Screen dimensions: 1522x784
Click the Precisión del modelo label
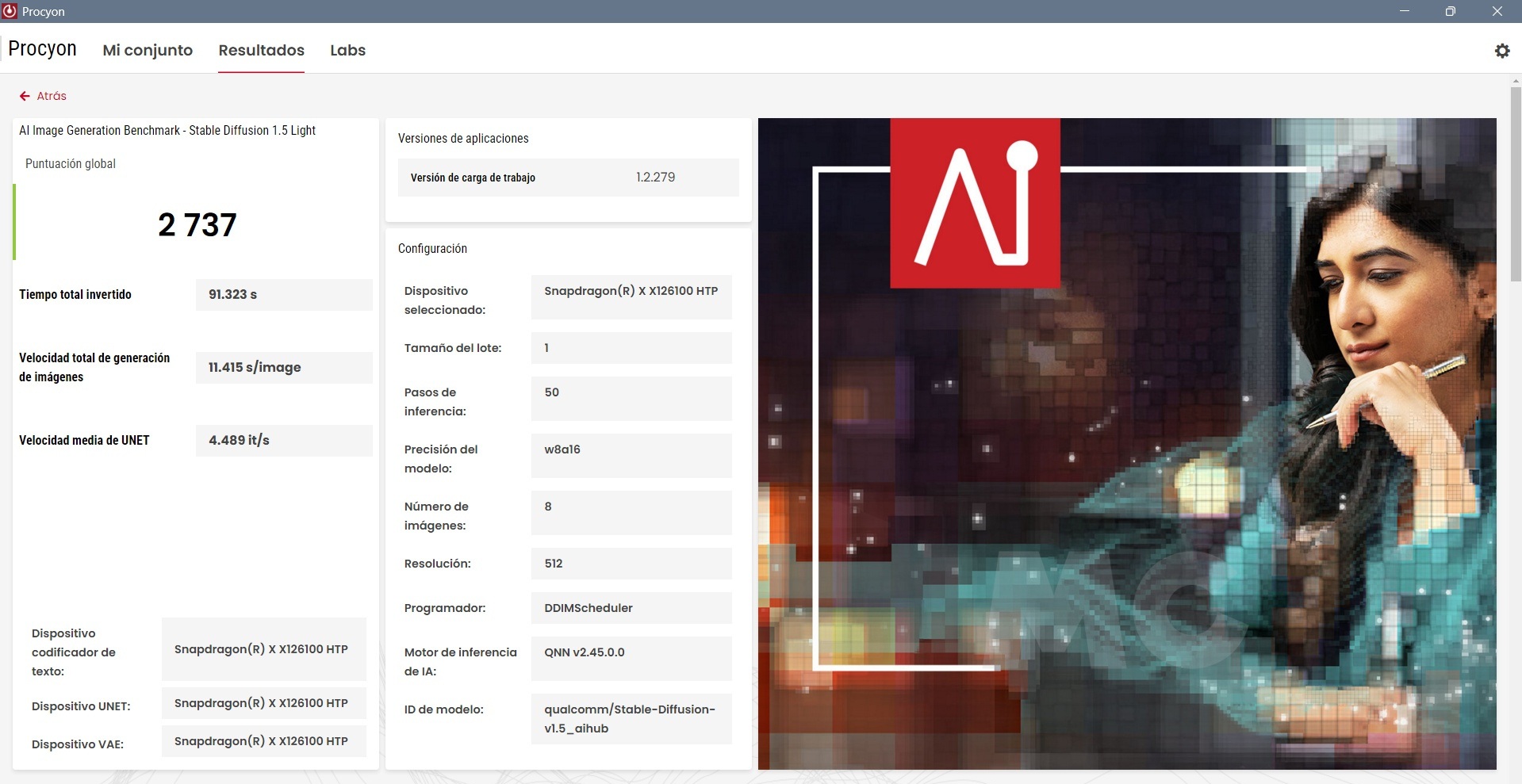tap(441, 459)
